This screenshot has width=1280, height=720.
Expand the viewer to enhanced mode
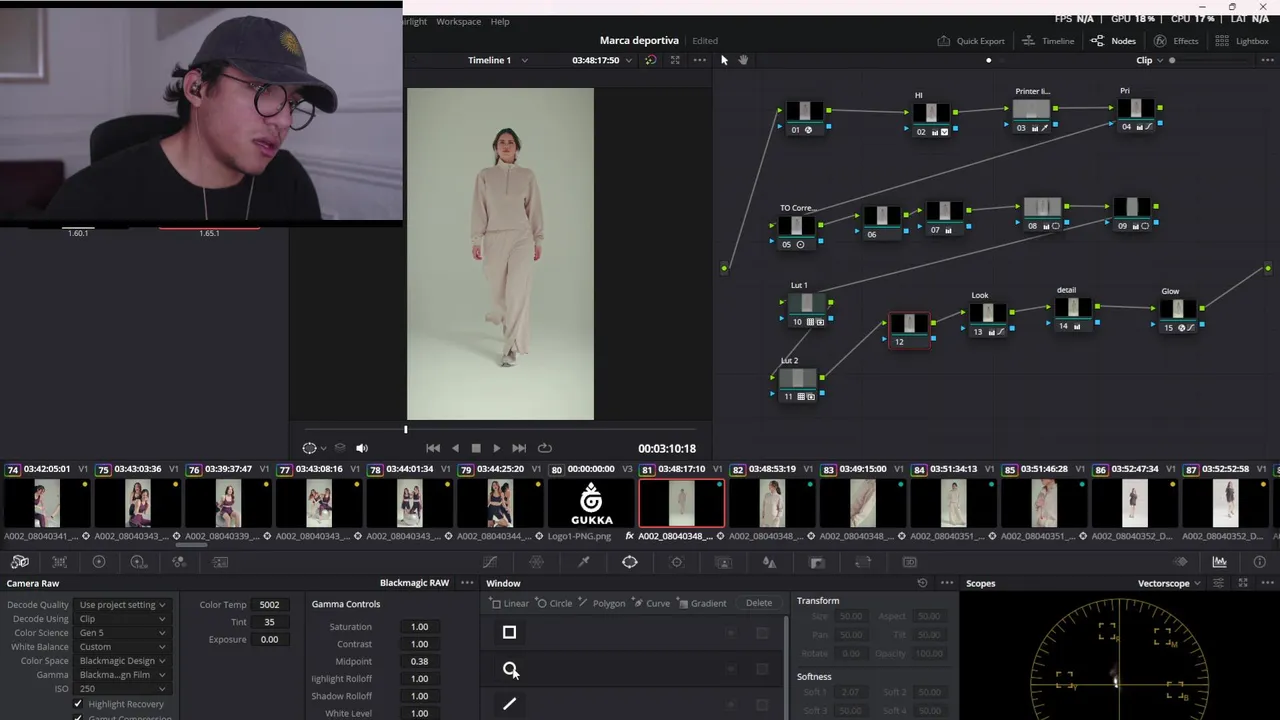point(675,60)
